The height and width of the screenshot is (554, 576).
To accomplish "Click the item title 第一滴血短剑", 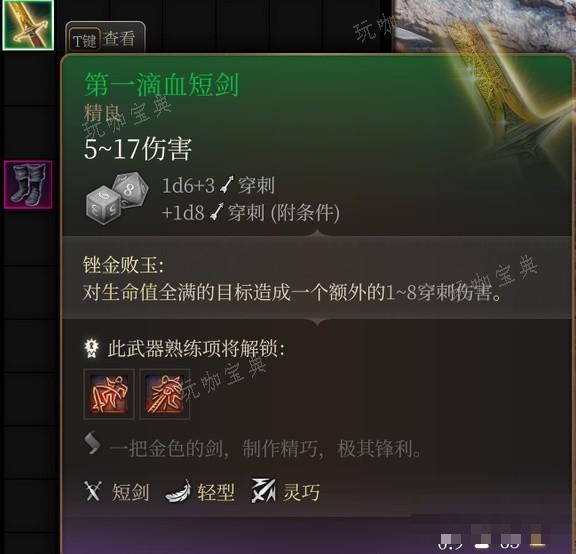I will pyautogui.click(x=162, y=84).
